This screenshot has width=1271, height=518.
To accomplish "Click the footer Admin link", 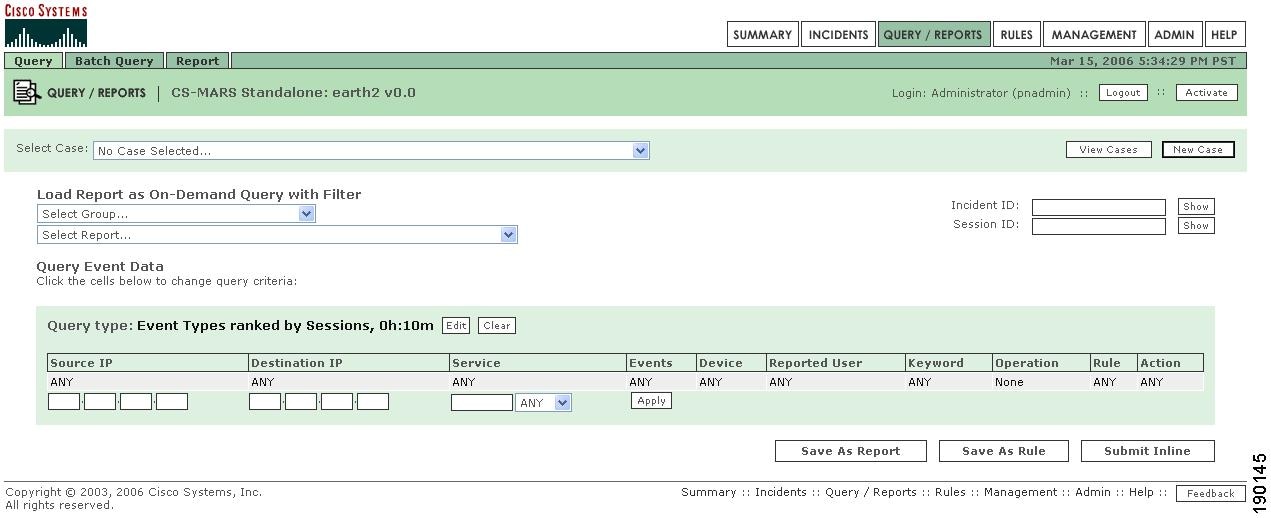I will click(x=1093, y=492).
